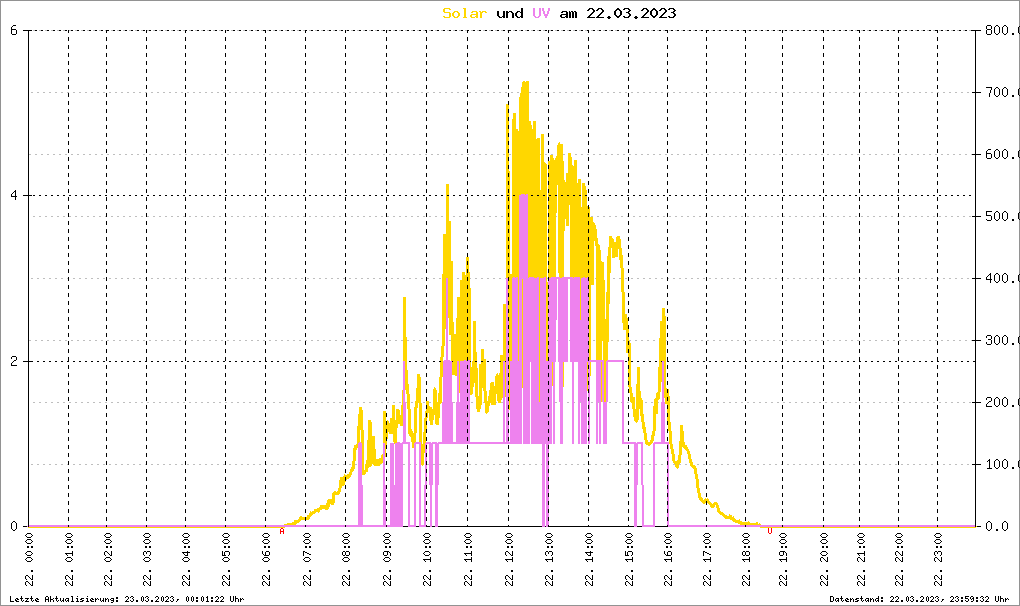Screen dimensions: 1020x606
Task: Click the right axis value 300.0
Action: pyautogui.click(x=1000, y=340)
